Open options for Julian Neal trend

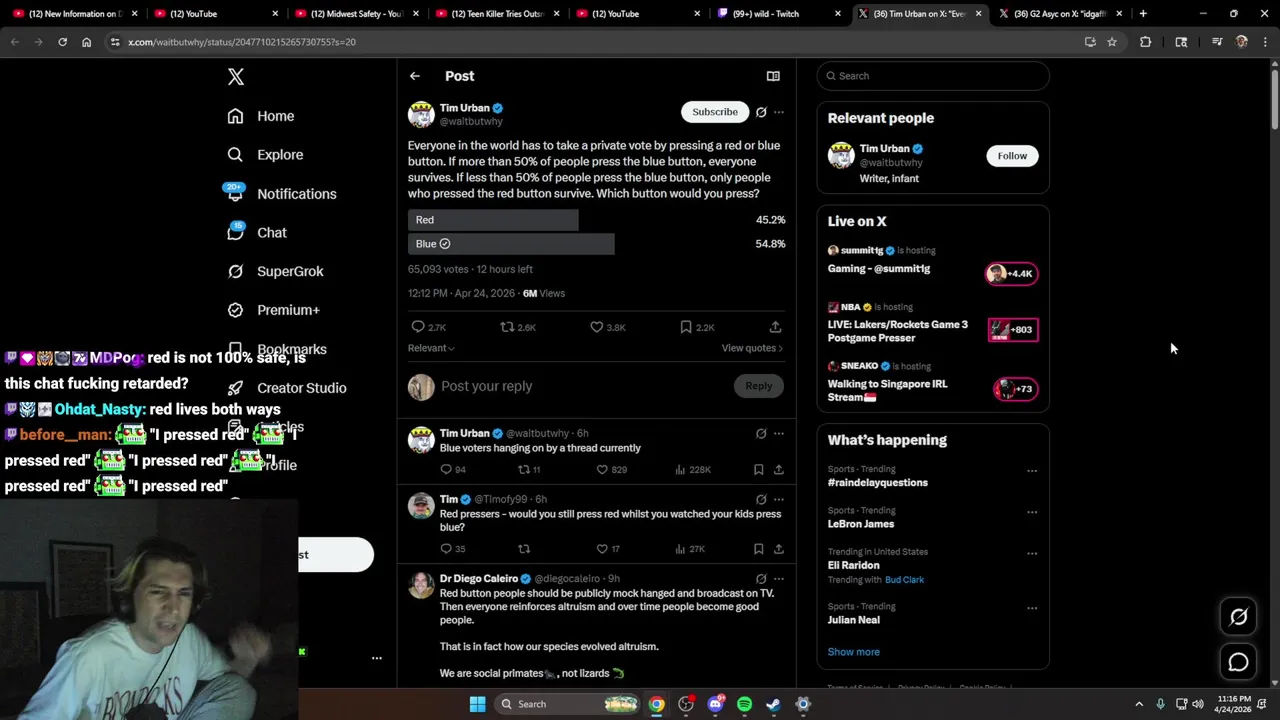pos(1032,609)
